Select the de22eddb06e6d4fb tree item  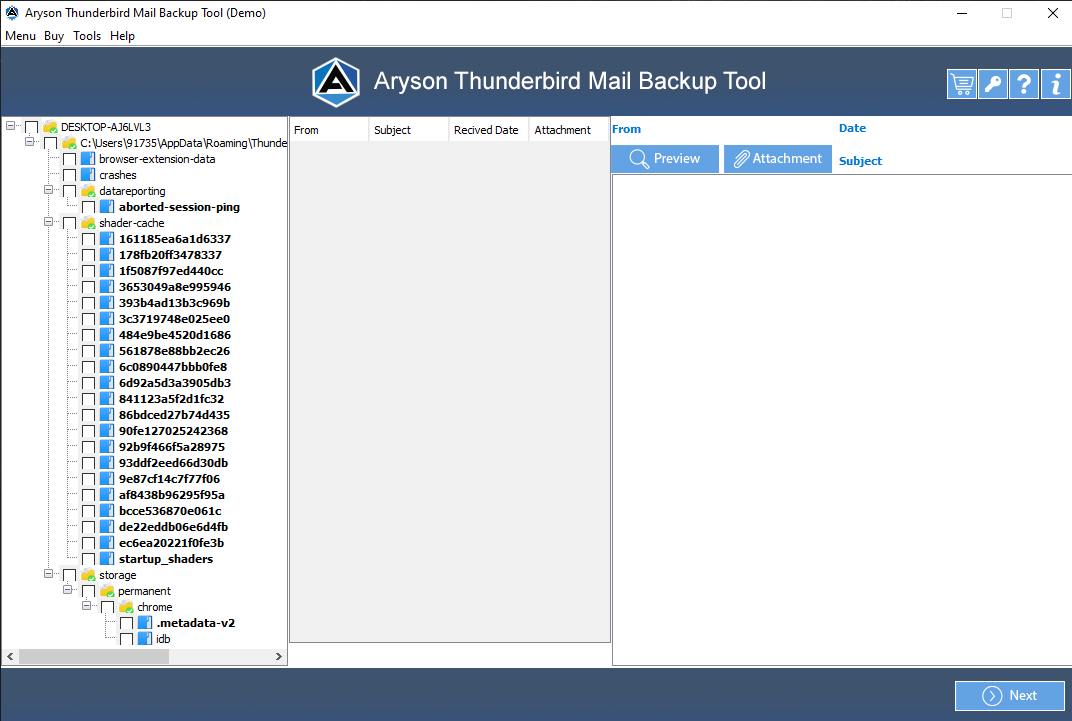click(174, 527)
